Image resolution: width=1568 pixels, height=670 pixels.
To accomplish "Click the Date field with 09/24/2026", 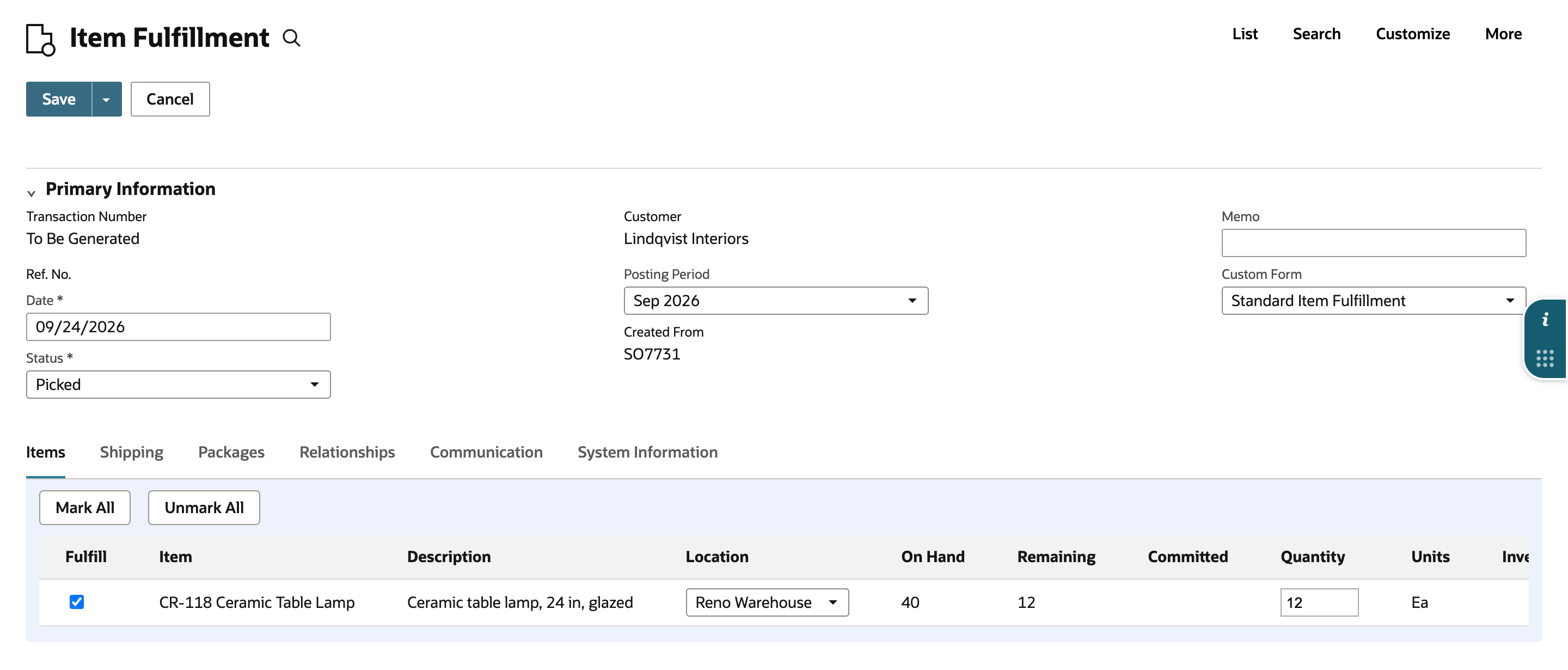I will pyautogui.click(x=179, y=326).
